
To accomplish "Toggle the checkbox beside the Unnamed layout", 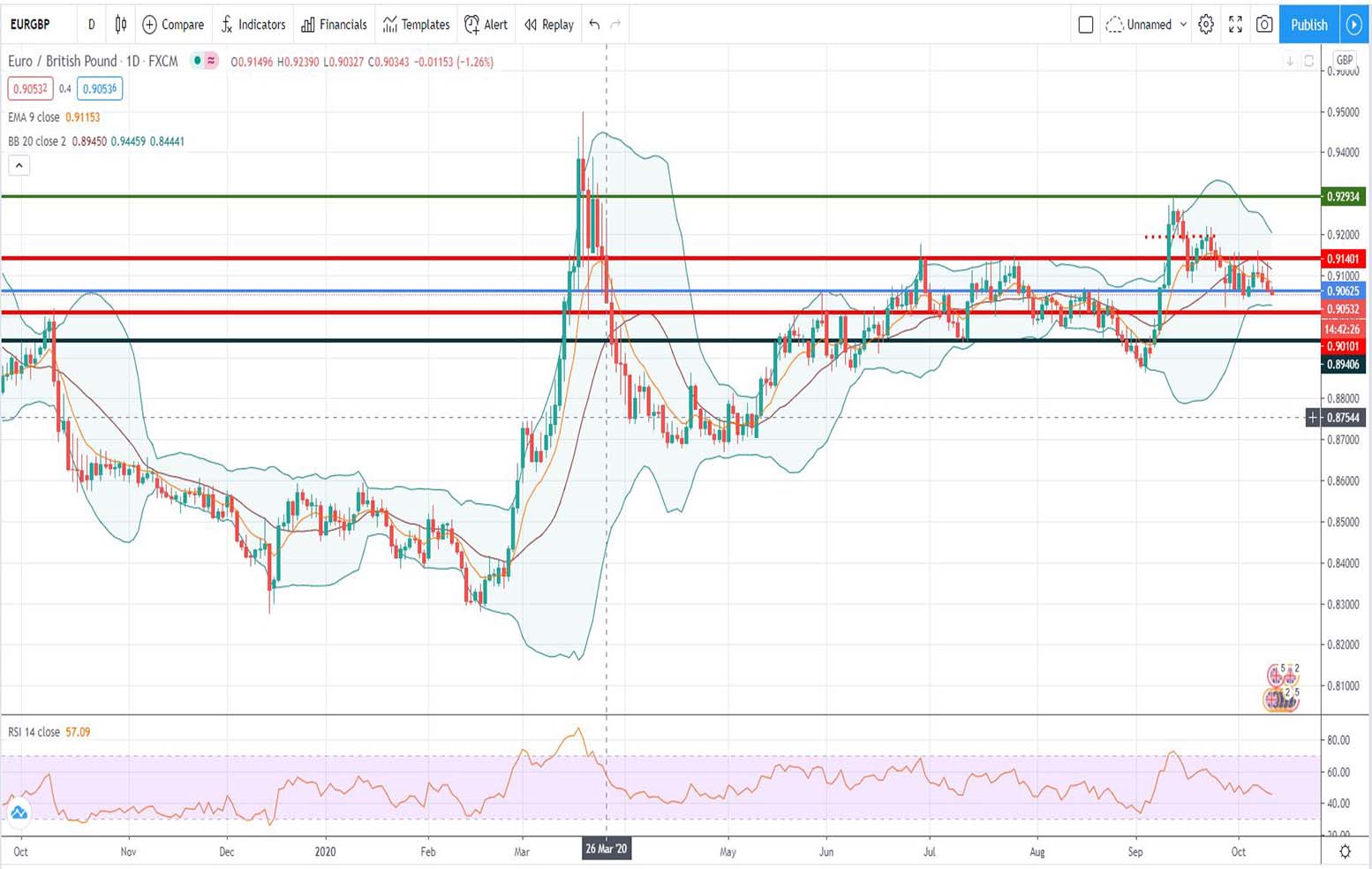I will [x=1086, y=25].
